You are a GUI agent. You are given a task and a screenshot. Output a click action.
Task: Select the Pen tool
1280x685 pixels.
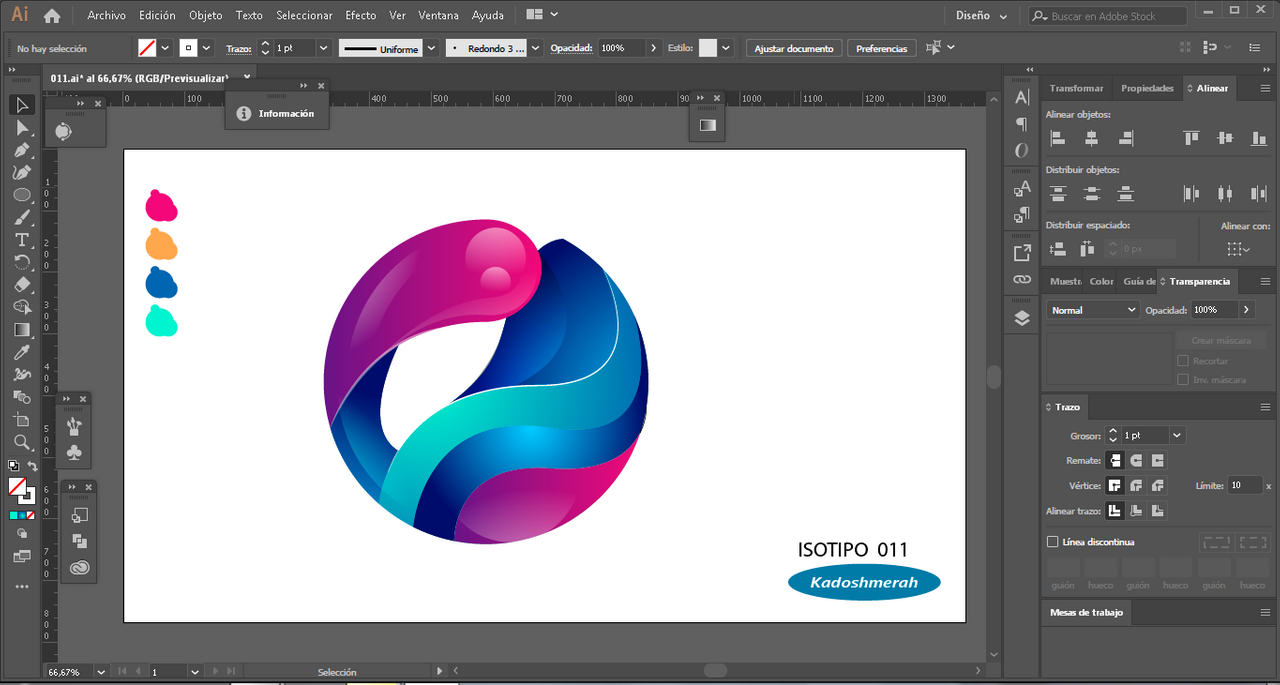22,150
